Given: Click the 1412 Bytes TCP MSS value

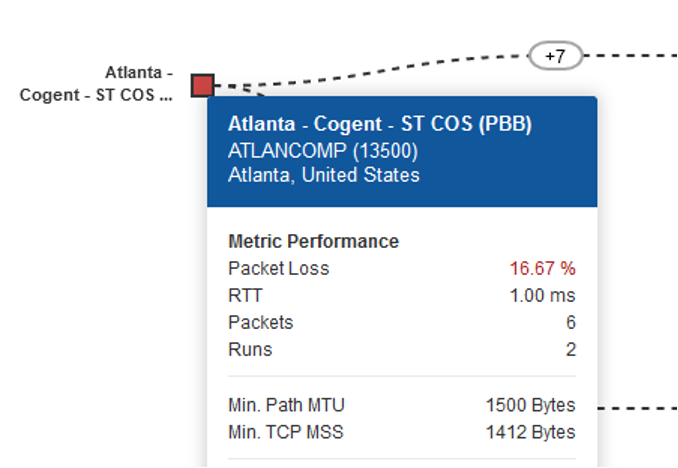Looking at the screenshot, I should [x=531, y=432].
